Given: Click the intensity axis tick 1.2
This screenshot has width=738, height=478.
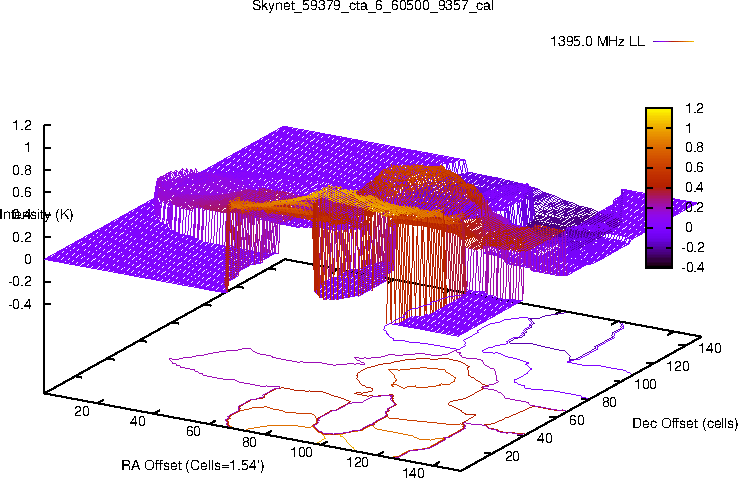Looking at the screenshot, I should pos(22,126).
